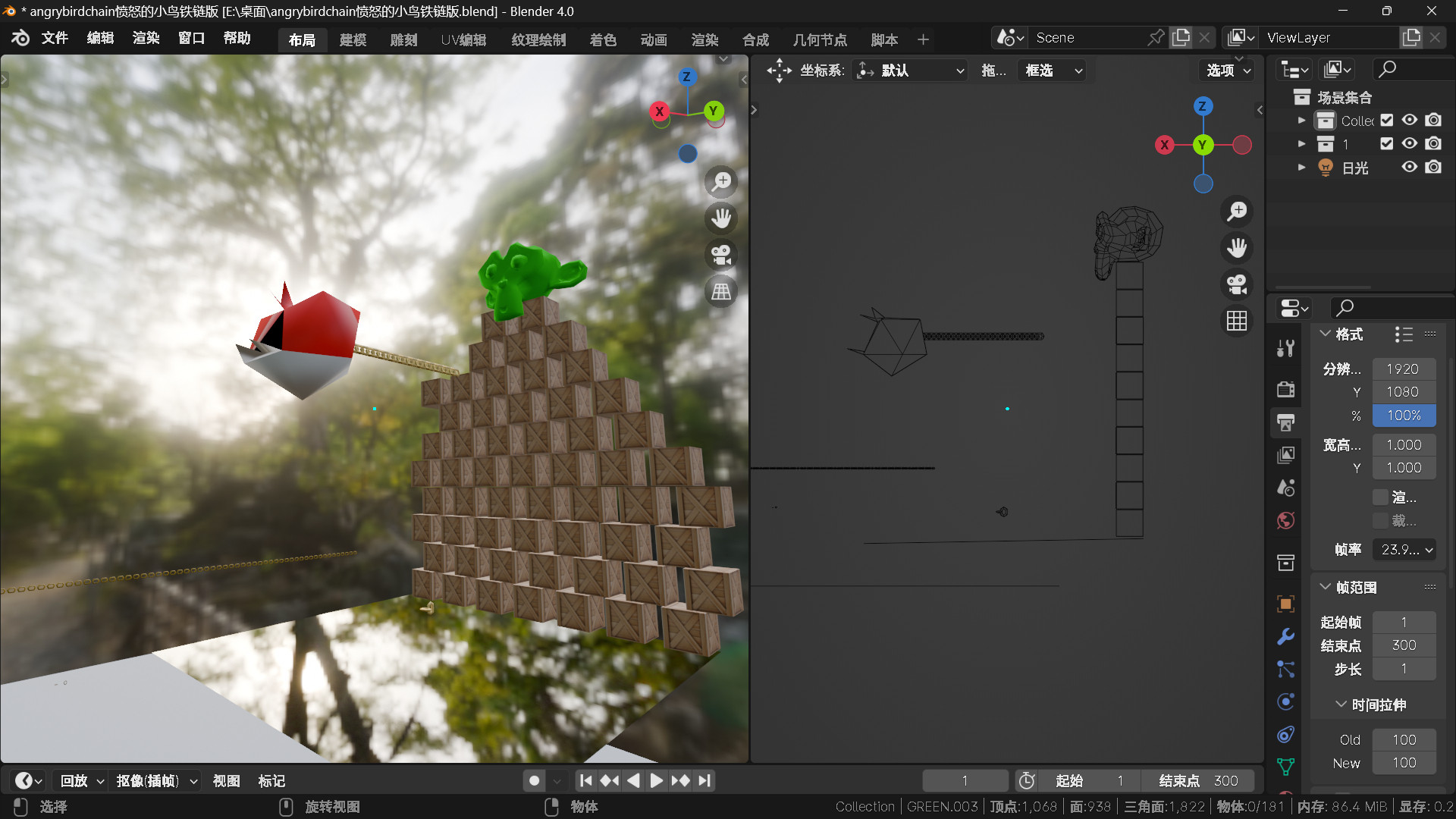Toggle perspective/orthographic grid icon in right viewport

point(1237,321)
